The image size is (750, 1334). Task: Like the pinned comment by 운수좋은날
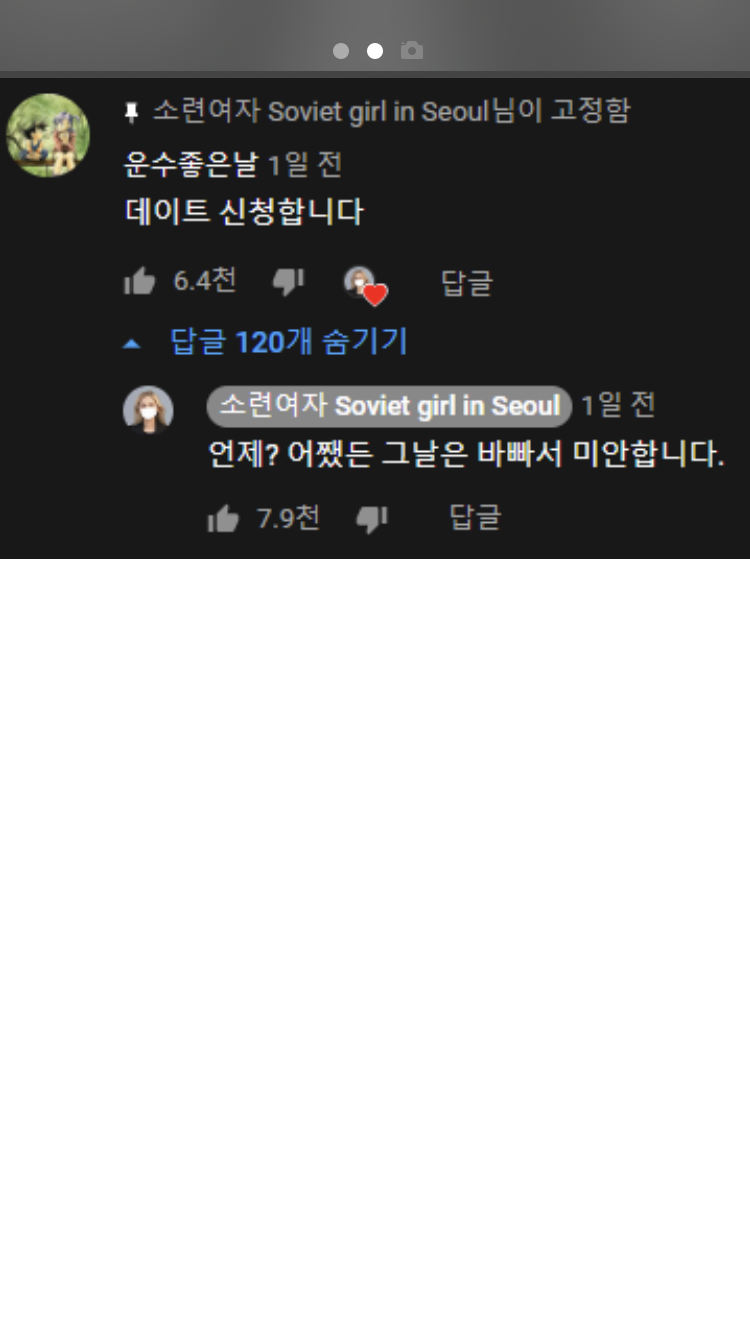(140, 282)
